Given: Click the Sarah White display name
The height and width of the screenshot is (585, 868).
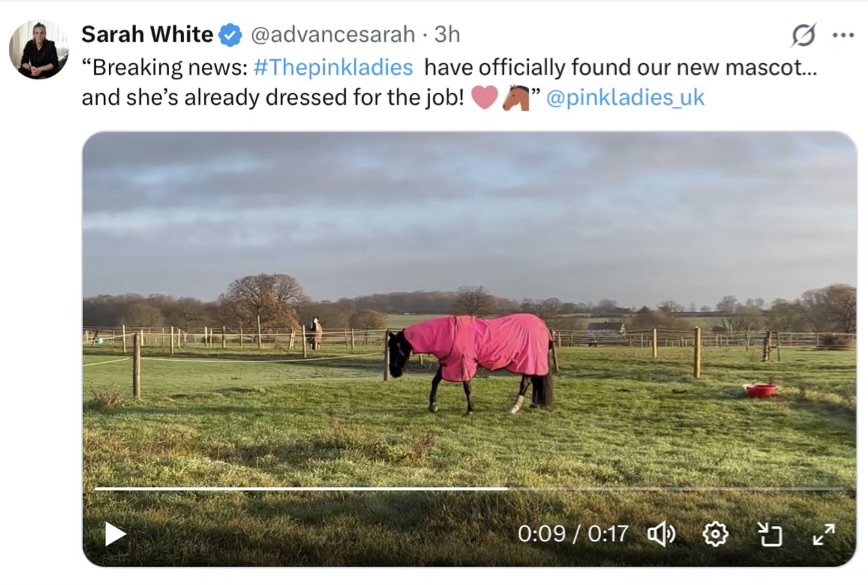Looking at the screenshot, I should tap(147, 35).
